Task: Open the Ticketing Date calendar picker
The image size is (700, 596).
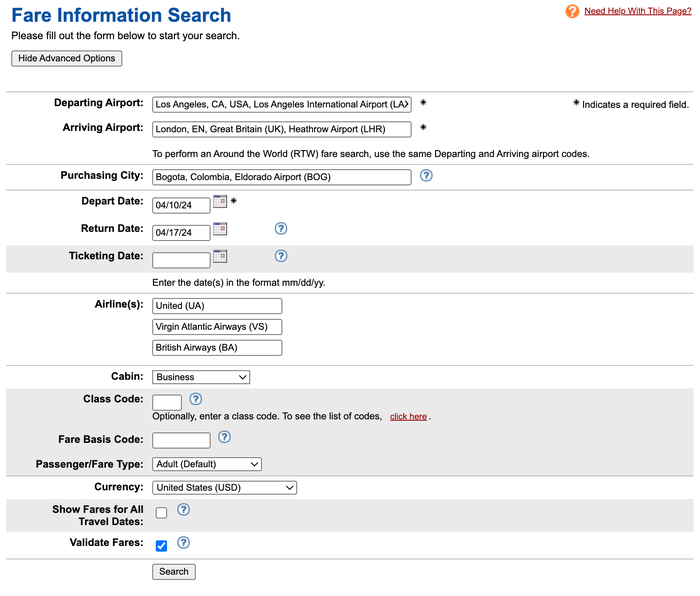Action: pyautogui.click(x=220, y=256)
